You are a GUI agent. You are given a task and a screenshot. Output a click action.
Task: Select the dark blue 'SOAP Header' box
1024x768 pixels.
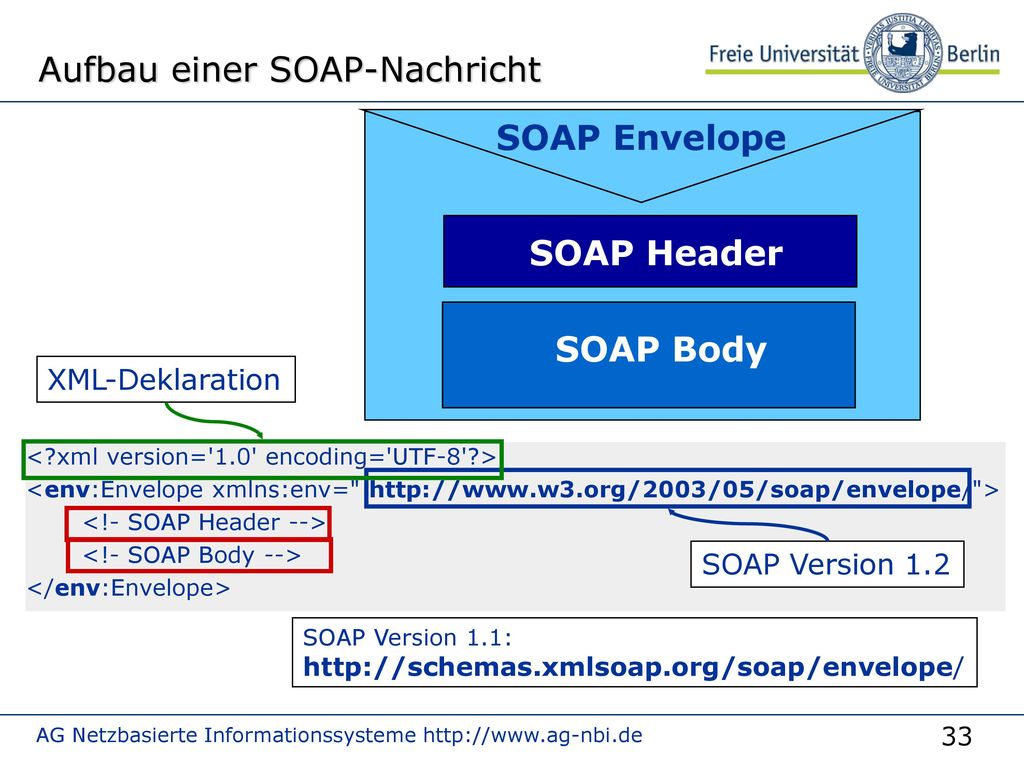pyautogui.click(x=650, y=251)
